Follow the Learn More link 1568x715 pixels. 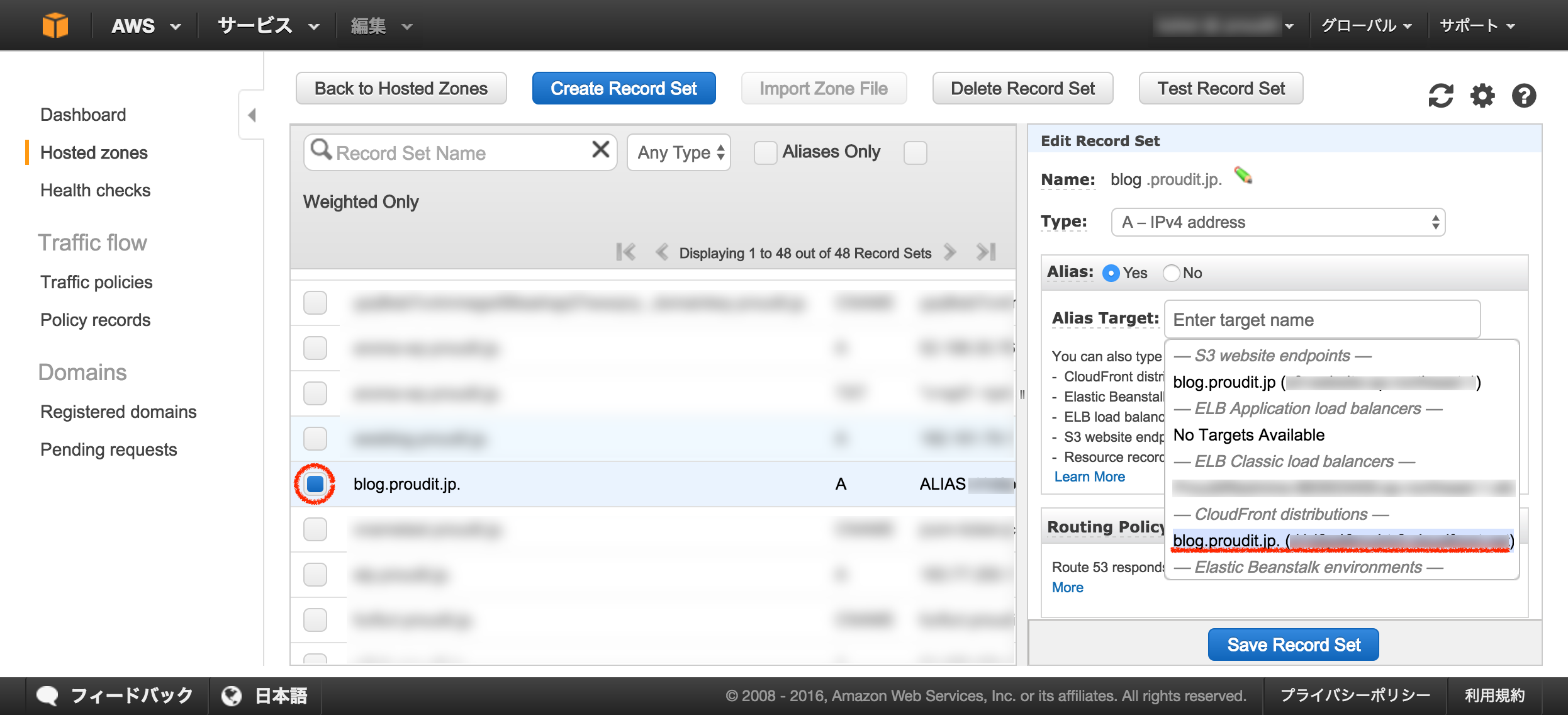pyautogui.click(x=1089, y=476)
